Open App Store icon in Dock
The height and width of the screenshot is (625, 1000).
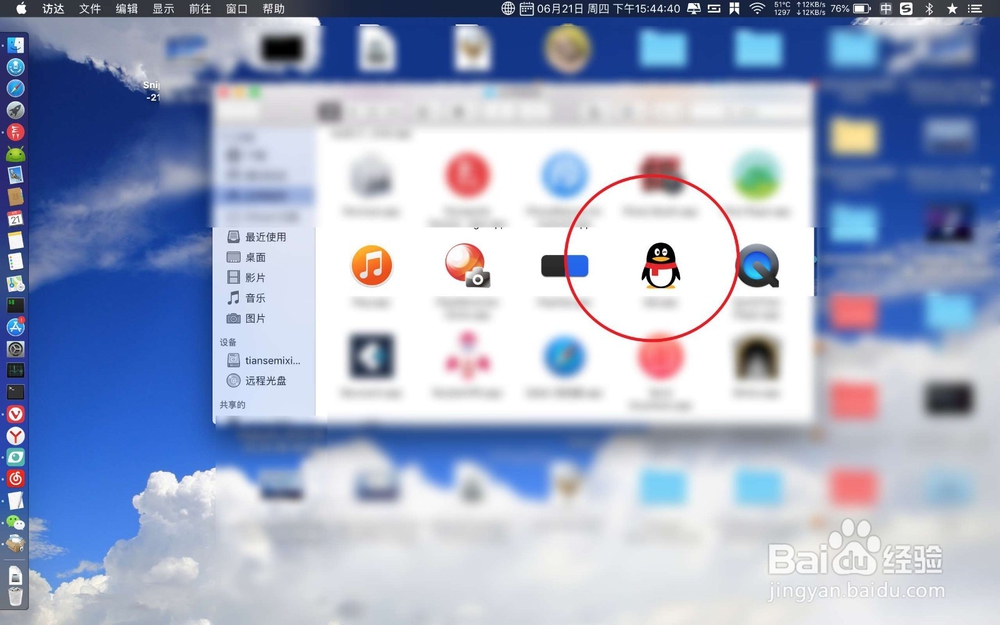[x=15, y=327]
